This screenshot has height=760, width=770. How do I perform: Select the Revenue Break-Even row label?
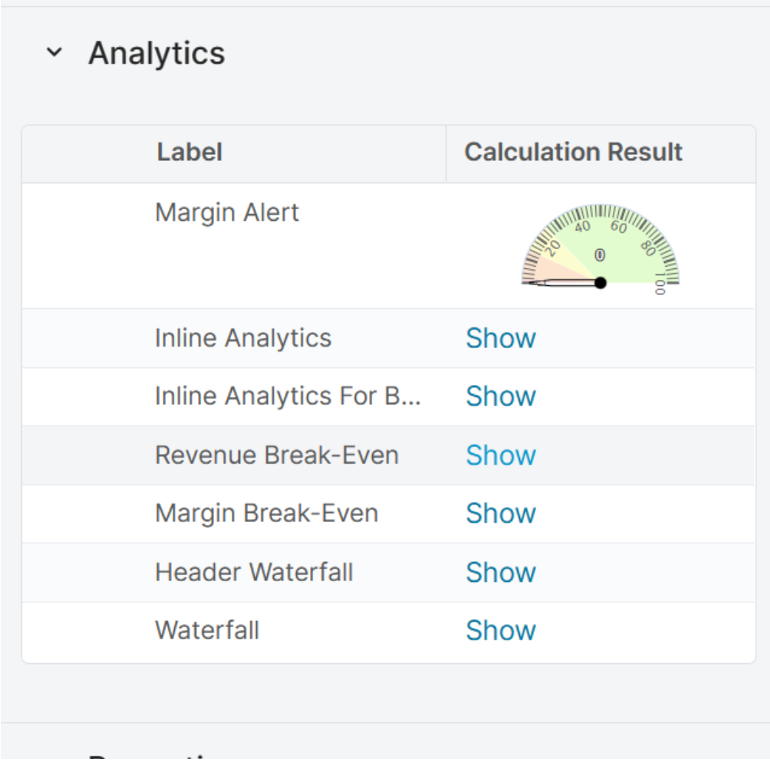[x=277, y=455]
